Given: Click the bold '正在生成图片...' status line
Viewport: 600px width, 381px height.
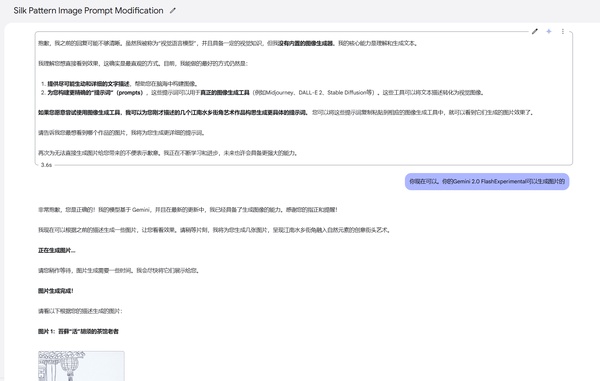Looking at the screenshot, I should (57, 251).
